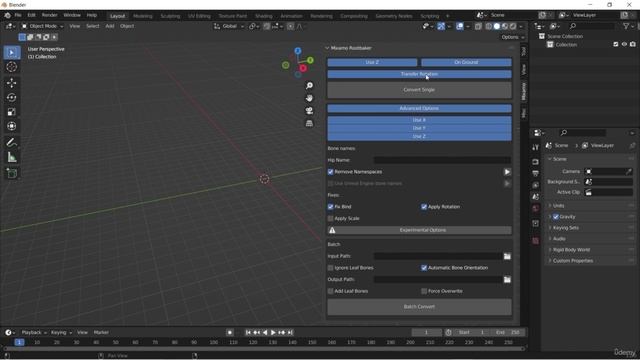640x360 pixels.
Task: Click the timeline current frame marker 1
Action: (x=19, y=342)
